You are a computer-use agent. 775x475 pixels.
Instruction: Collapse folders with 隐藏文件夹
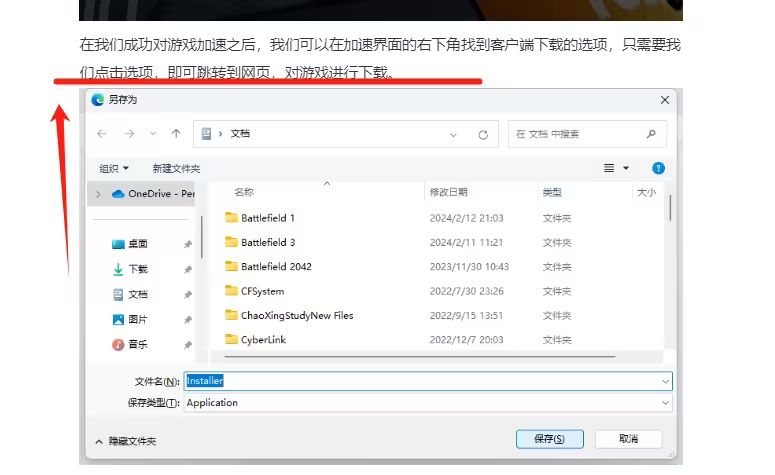[x=126, y=441]
